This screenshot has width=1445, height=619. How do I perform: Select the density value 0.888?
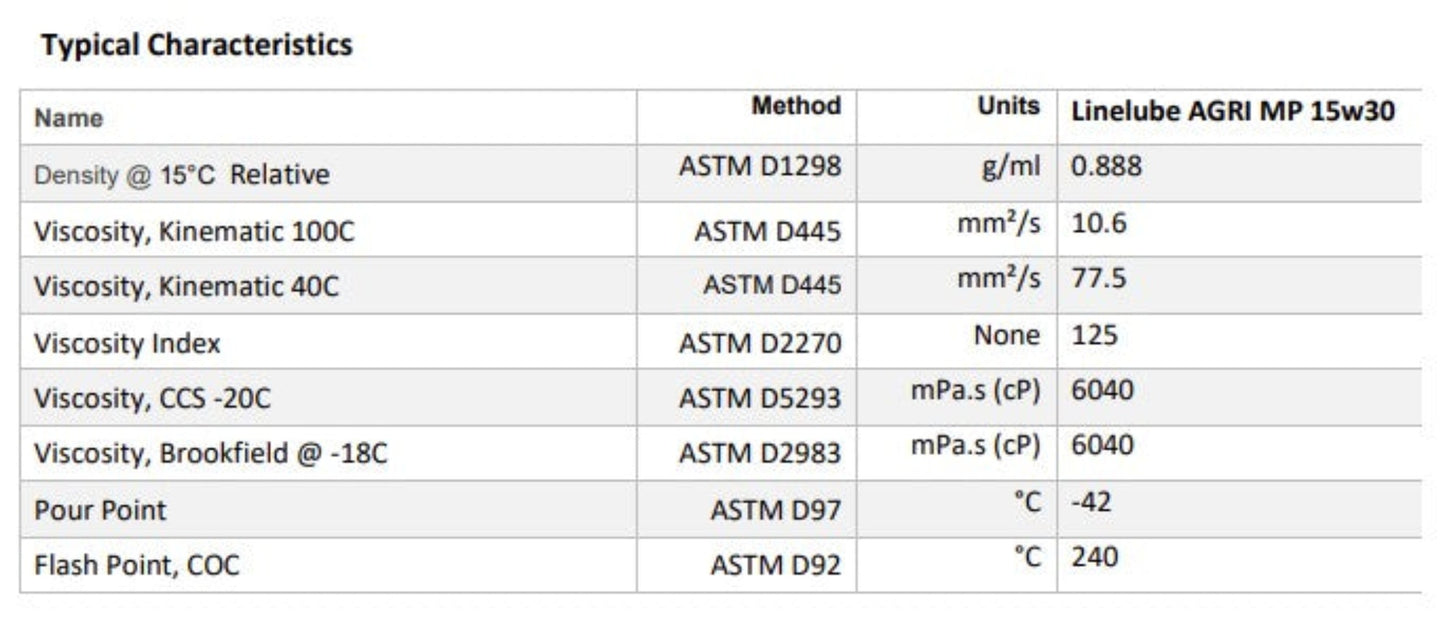point(1106,166)
